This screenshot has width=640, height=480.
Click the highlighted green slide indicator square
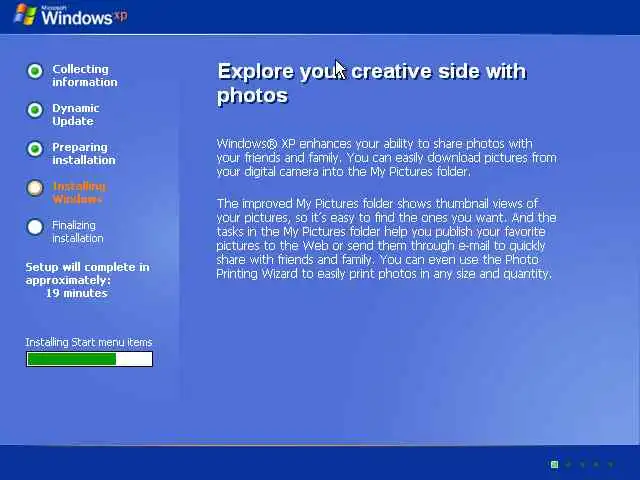point(554,464)
